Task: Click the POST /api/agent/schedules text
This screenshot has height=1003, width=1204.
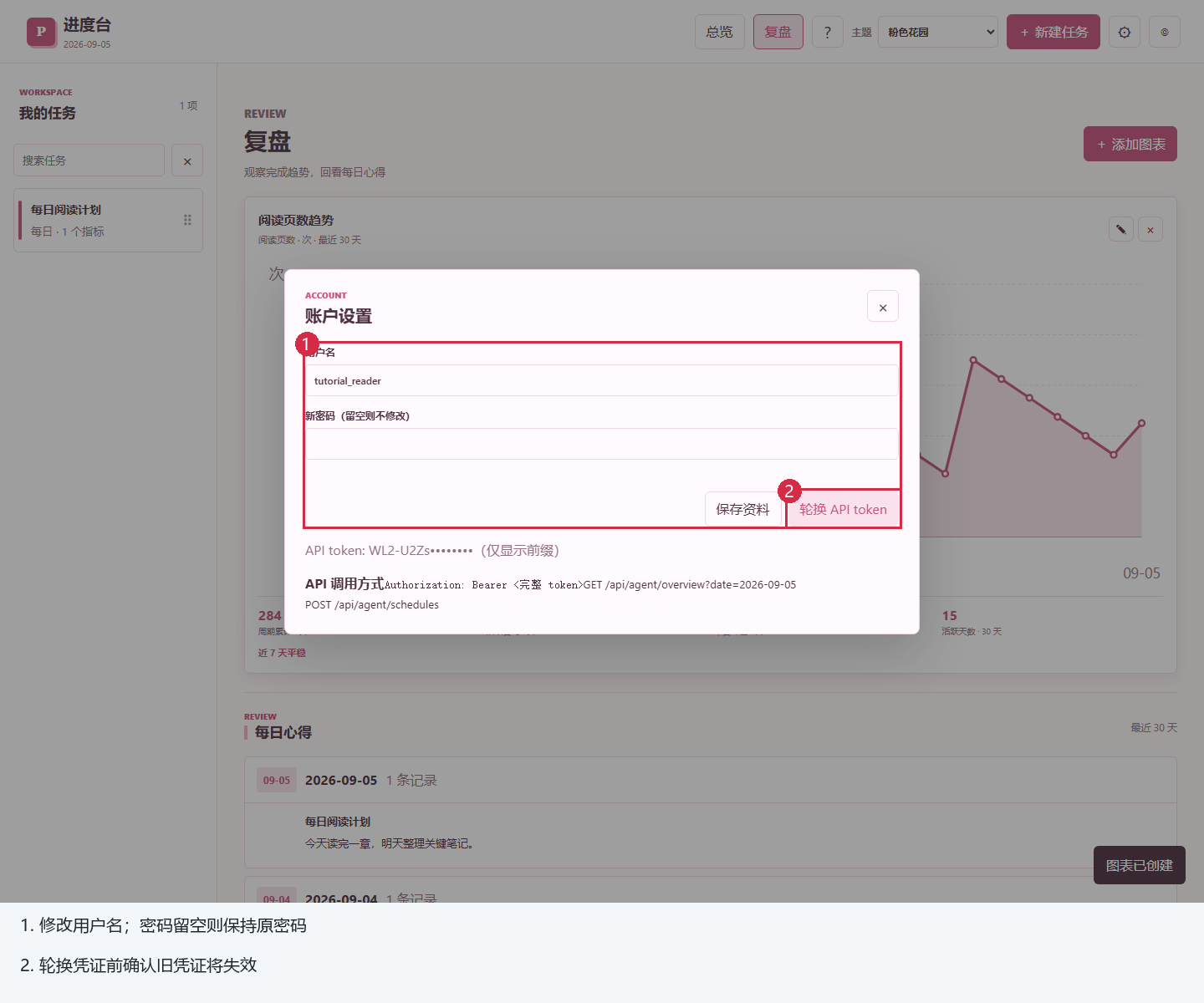Action: (372, 604)
